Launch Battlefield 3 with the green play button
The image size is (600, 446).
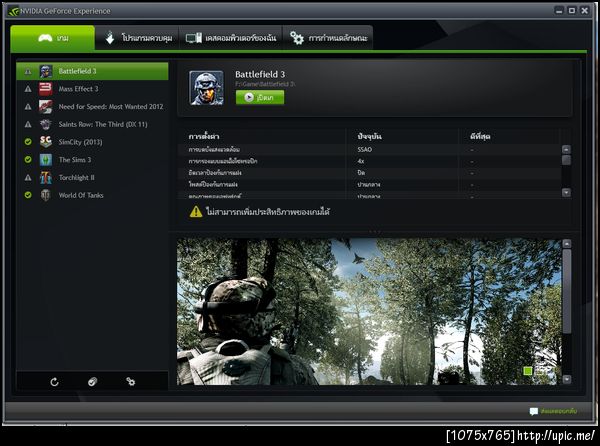[x=260, y=97]
